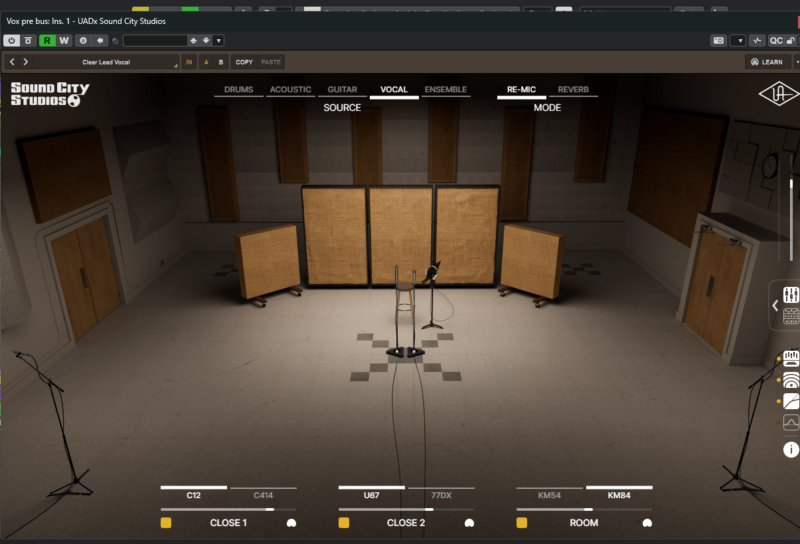Open the channel strip module icon
The width and height of the screenshot is (800, 544).
pyautogui.click(x=791, y=358)
